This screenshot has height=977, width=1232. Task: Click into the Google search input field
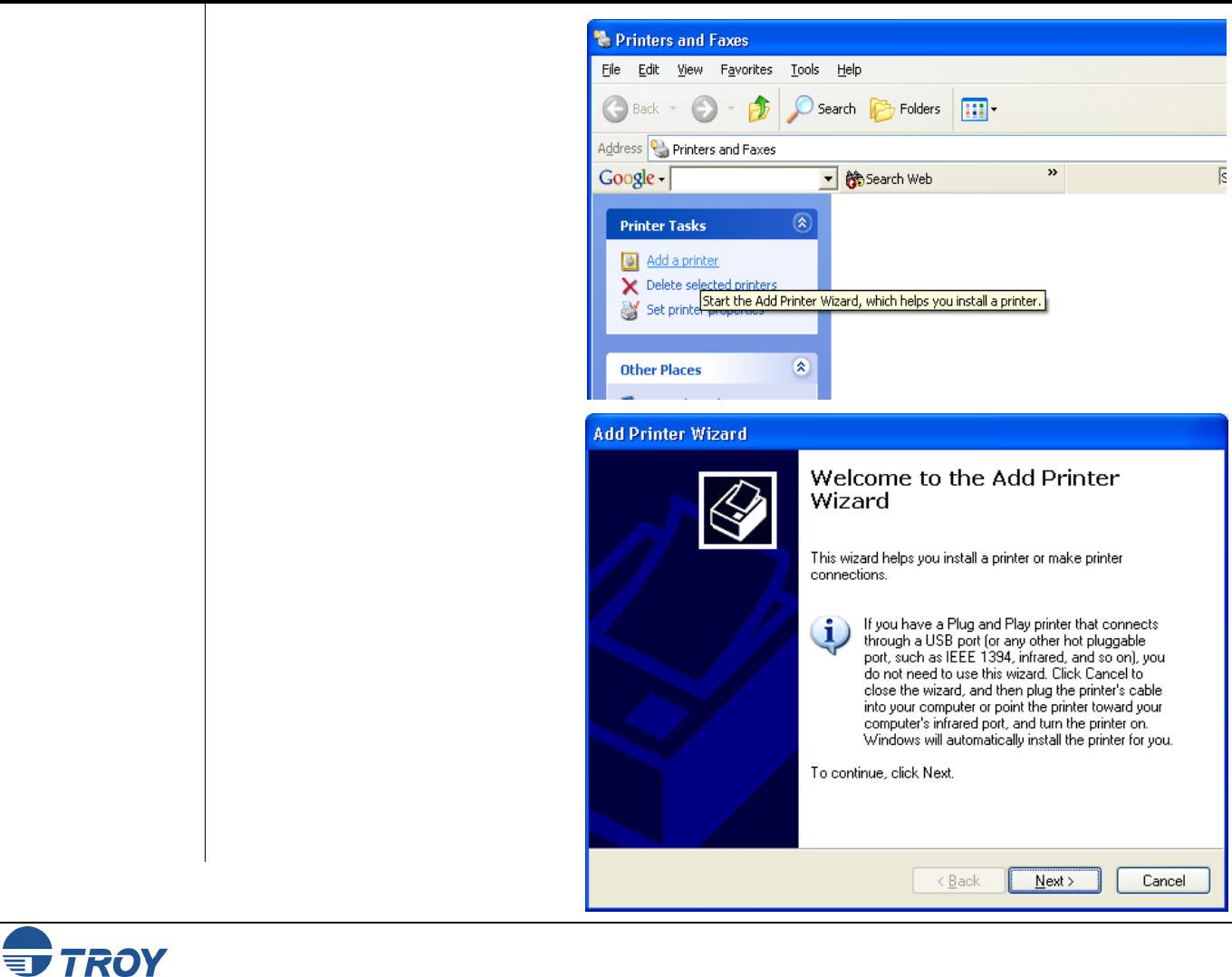coord(745,179)
